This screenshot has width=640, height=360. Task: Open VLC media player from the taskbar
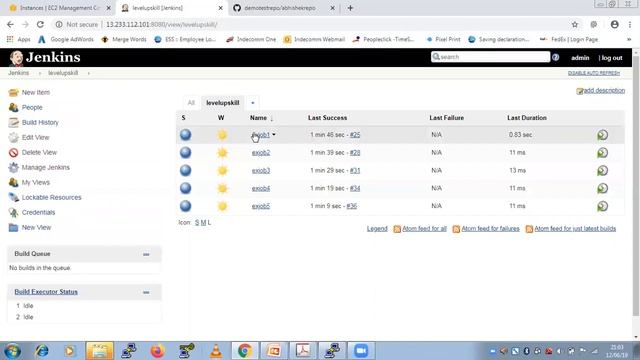216,351
